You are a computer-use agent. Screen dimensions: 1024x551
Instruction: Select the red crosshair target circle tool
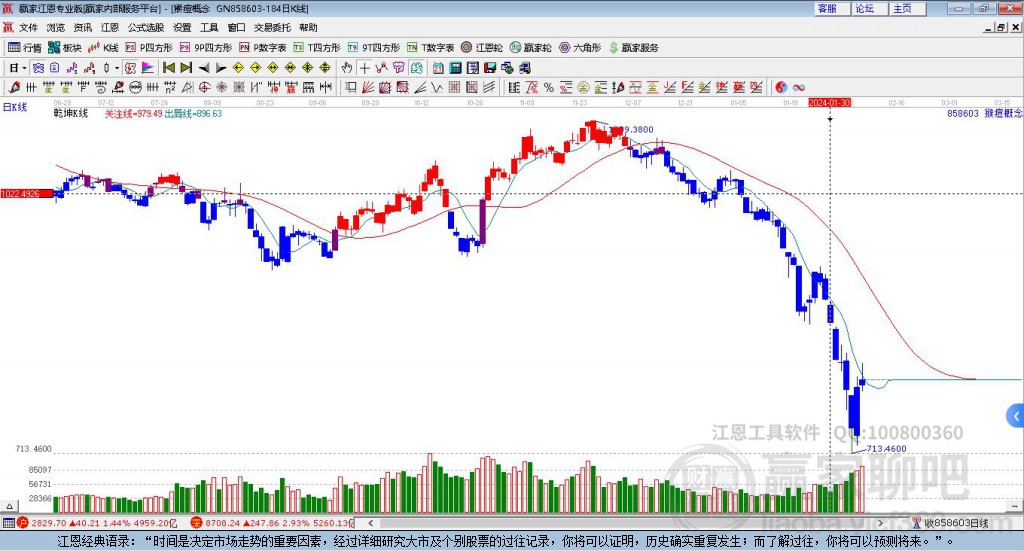pos(204,87)
